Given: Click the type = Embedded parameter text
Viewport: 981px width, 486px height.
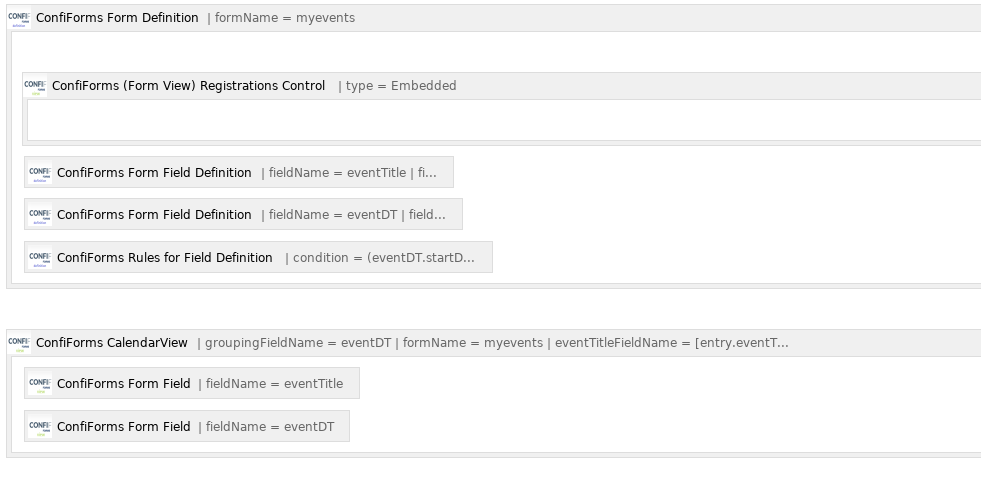Looking at the screenshot, I should pyautogui.click(x=401, y=86).
